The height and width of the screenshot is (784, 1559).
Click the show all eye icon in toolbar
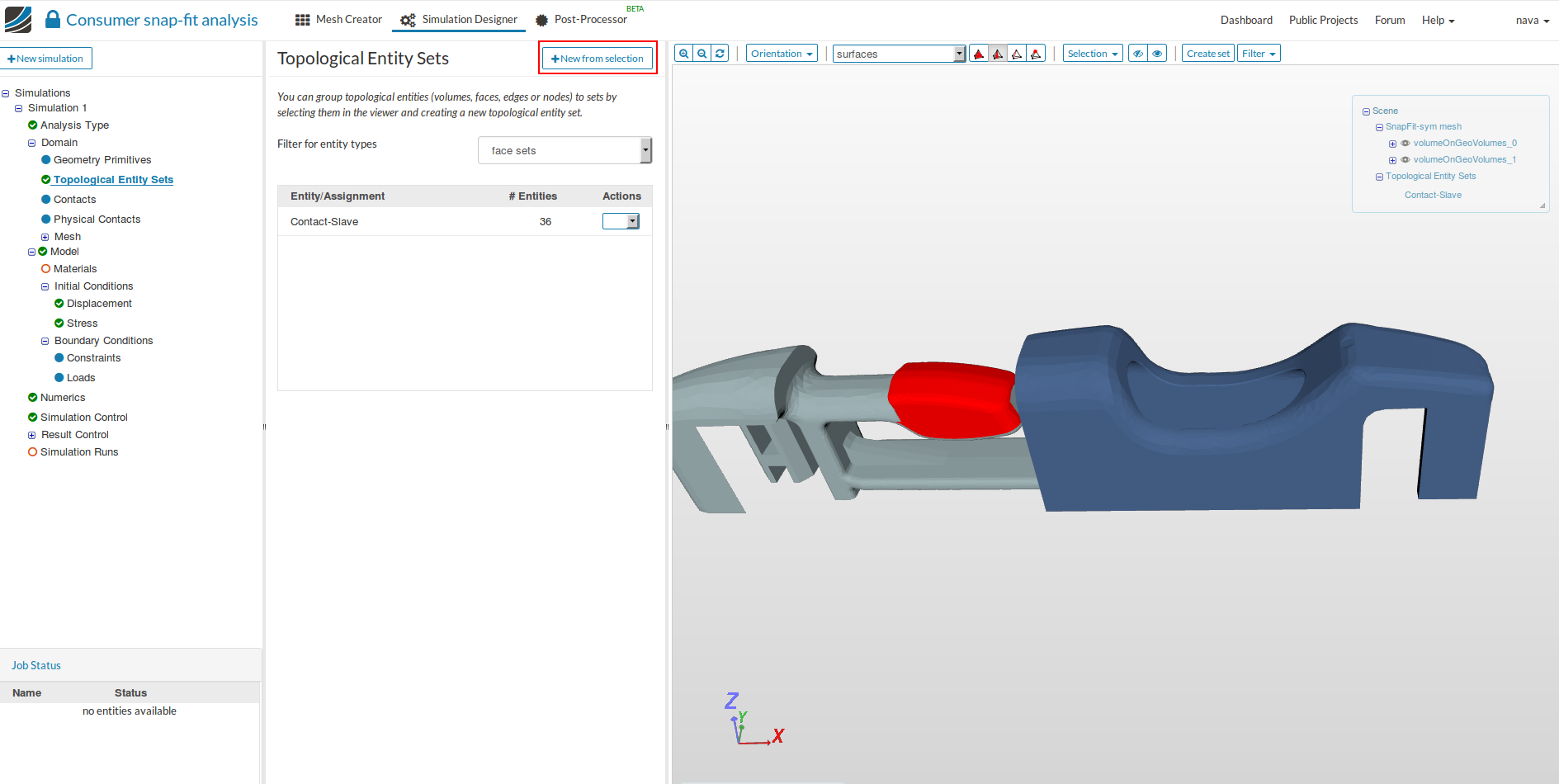pyautogui.click(x=1157, y=54)
